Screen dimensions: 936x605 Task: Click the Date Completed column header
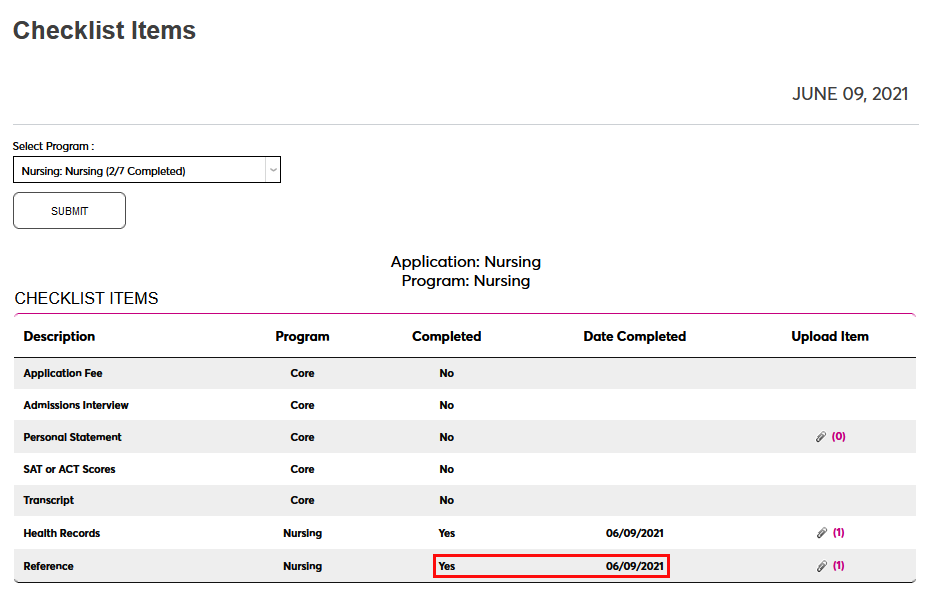click(x=634, y=337)
